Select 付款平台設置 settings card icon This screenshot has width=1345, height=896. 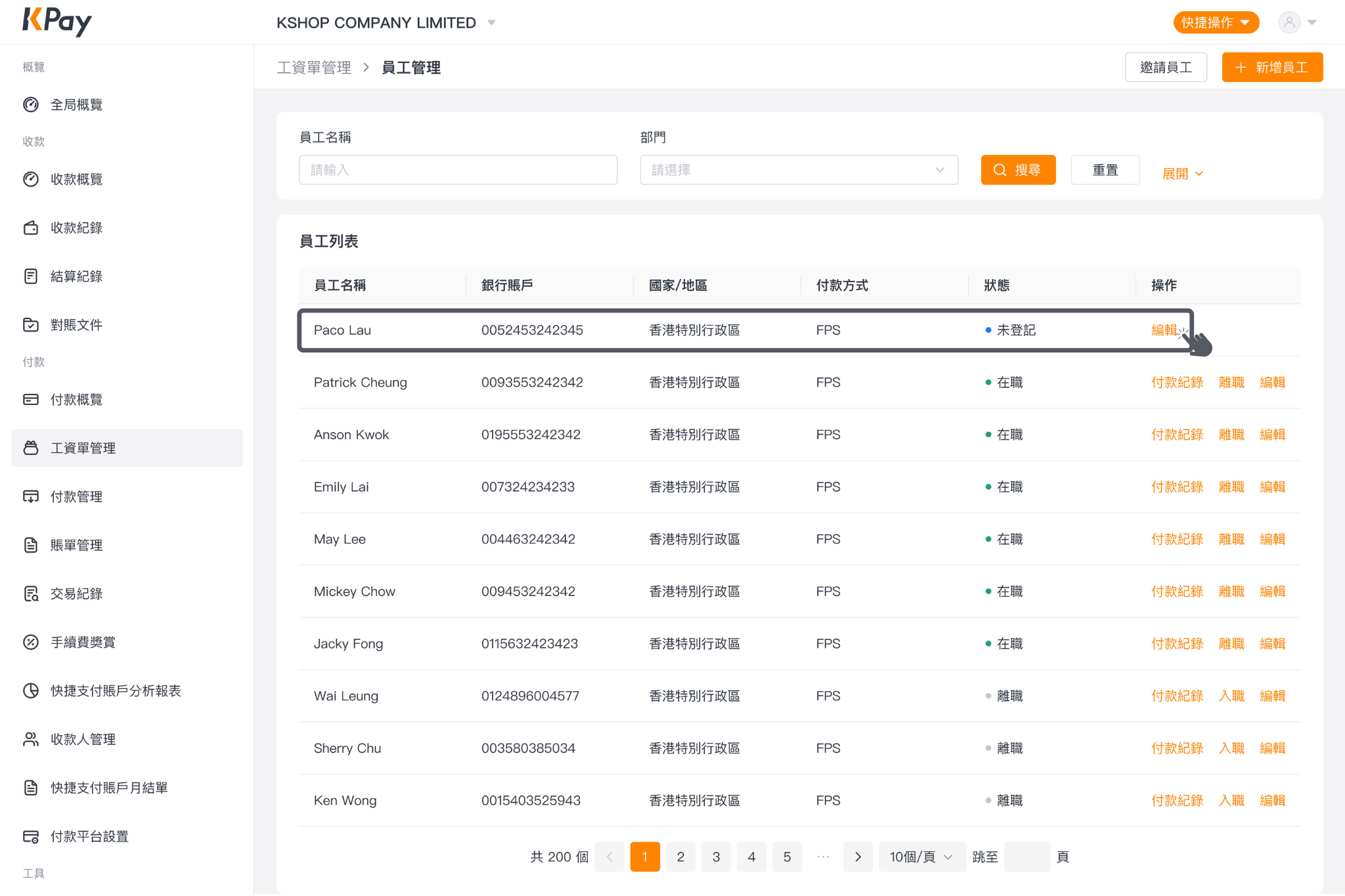click(x=31, y=838)
